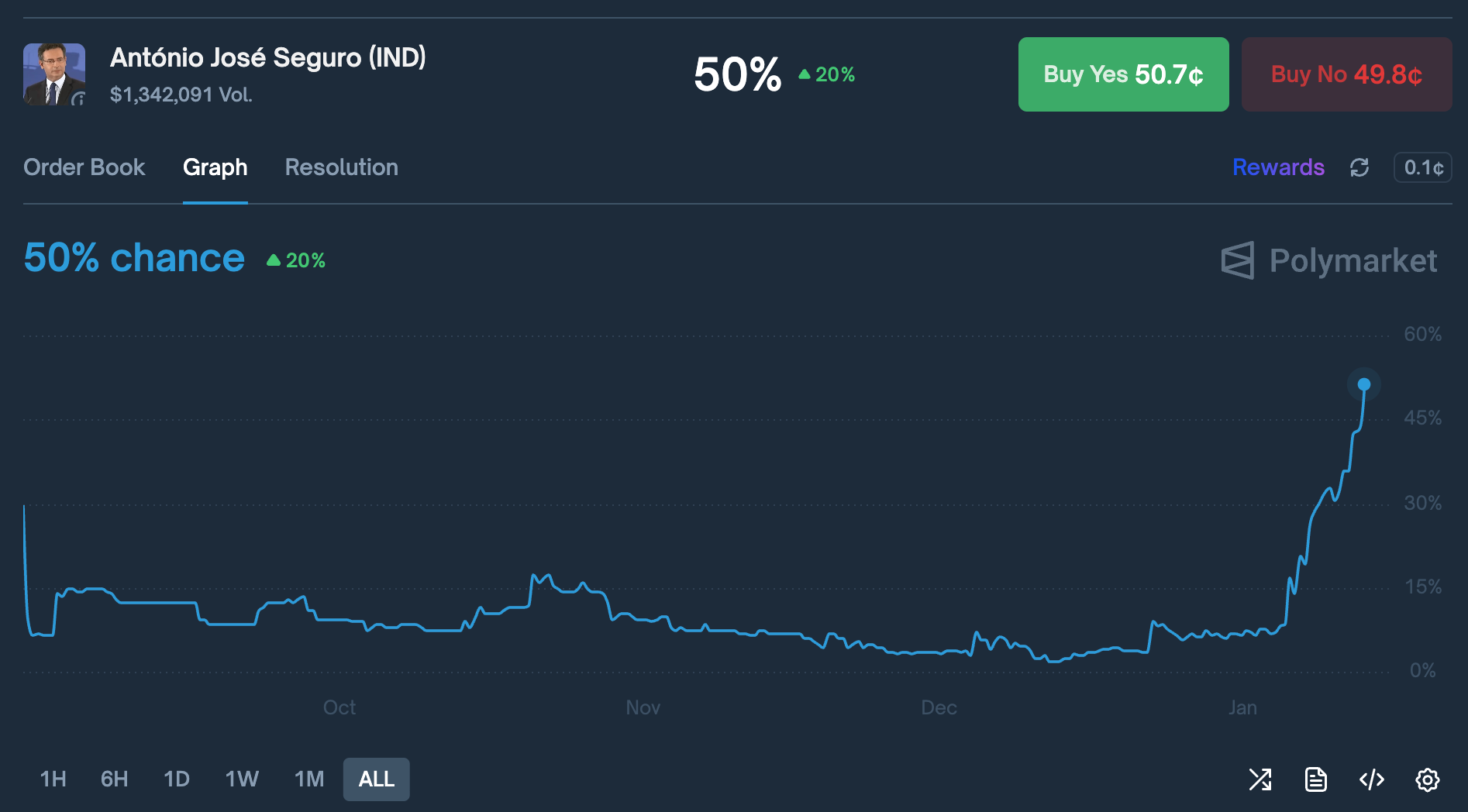Click the refresh icon next to Rewards
The width and height of the screenshot is (1468, 812).
[1359, 167]
